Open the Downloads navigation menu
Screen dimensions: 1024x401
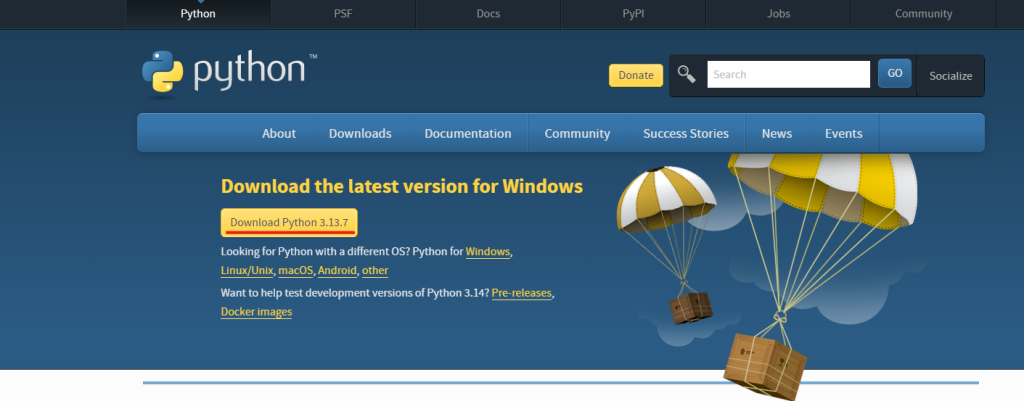coord(360,133)
